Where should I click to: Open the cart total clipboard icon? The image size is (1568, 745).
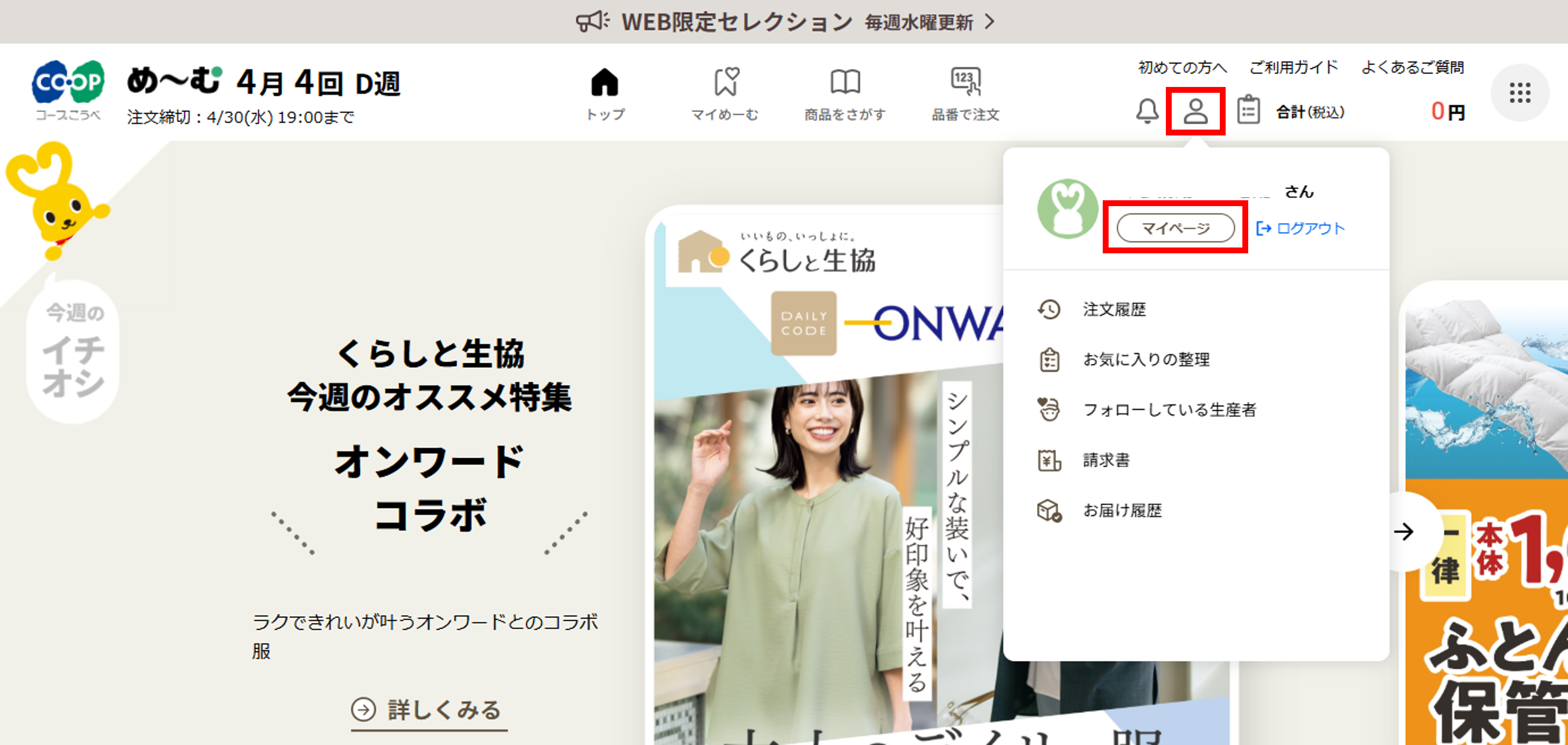pyautogui.click(x=1248, y=111)
